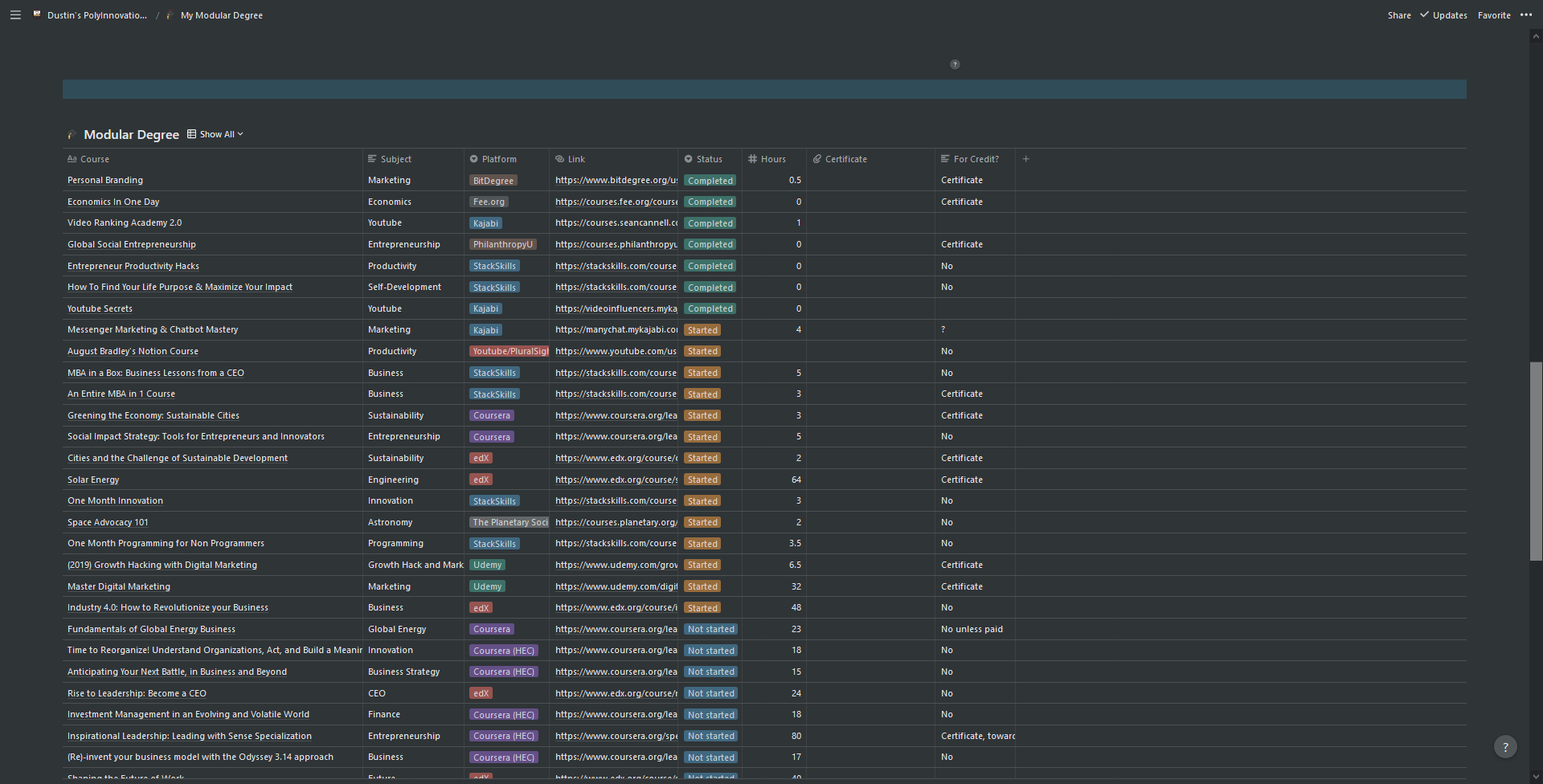Click the Updates checkmark icon
Screen dimensions: 1543x784
click(x=1425, y=15)
